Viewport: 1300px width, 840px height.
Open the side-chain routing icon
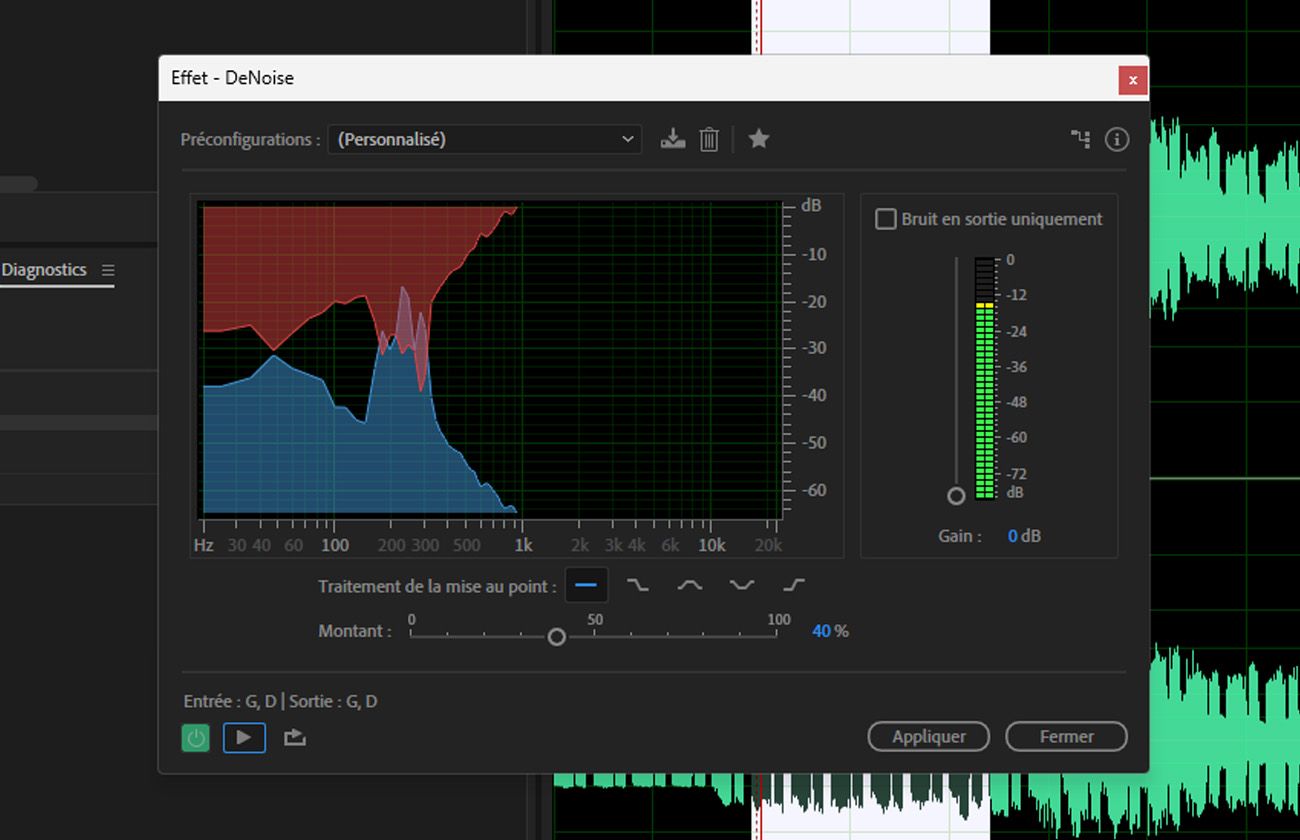pyautogui.click(x=1081, y=139)
